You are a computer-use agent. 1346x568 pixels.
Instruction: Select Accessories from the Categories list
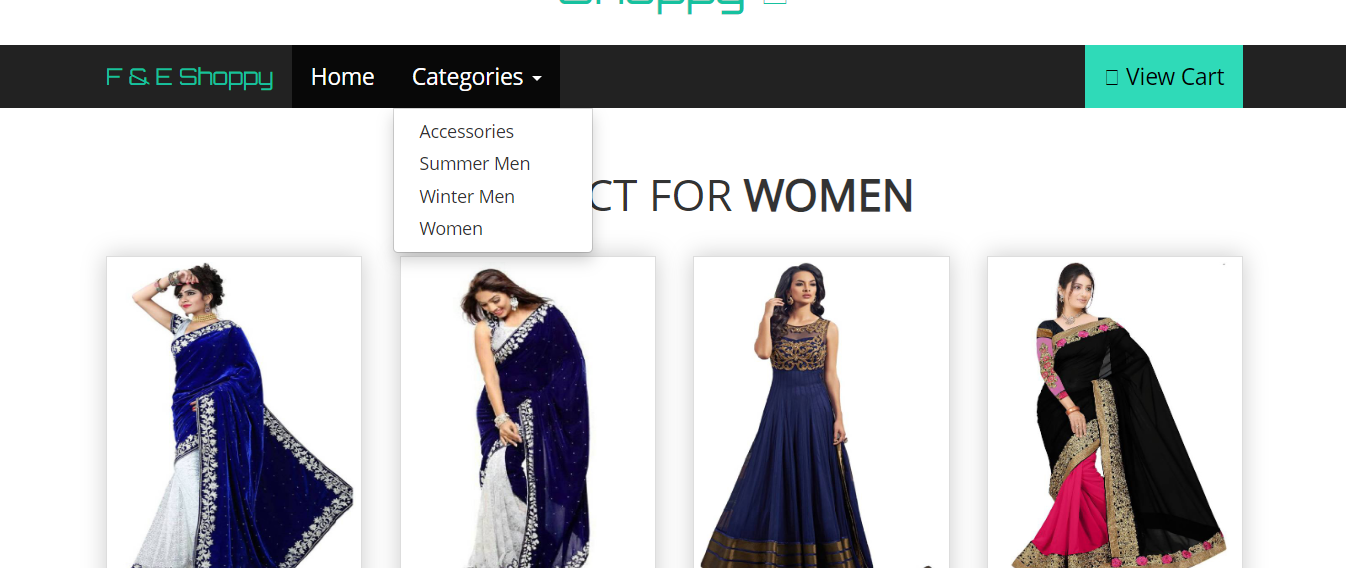pos(466,132)
